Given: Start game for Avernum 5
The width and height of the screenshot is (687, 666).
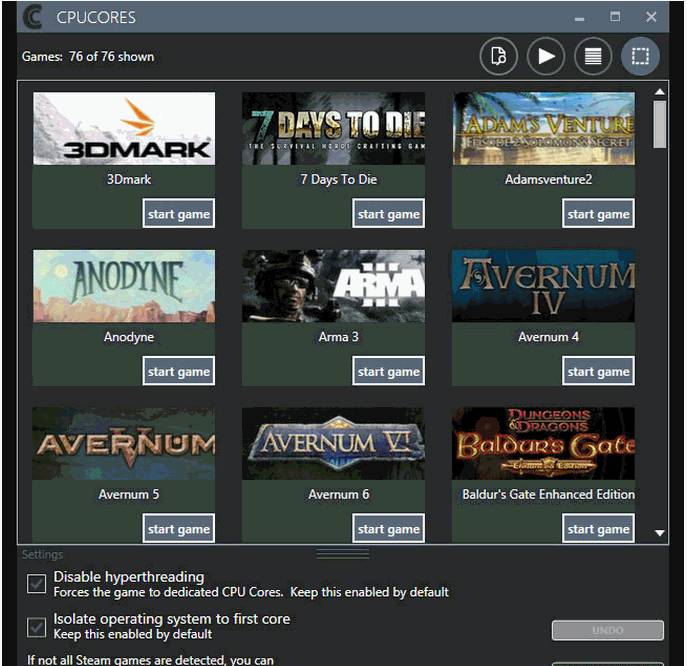Looking at the screenshot, I should pyautogui.click(x=179, y=528).
